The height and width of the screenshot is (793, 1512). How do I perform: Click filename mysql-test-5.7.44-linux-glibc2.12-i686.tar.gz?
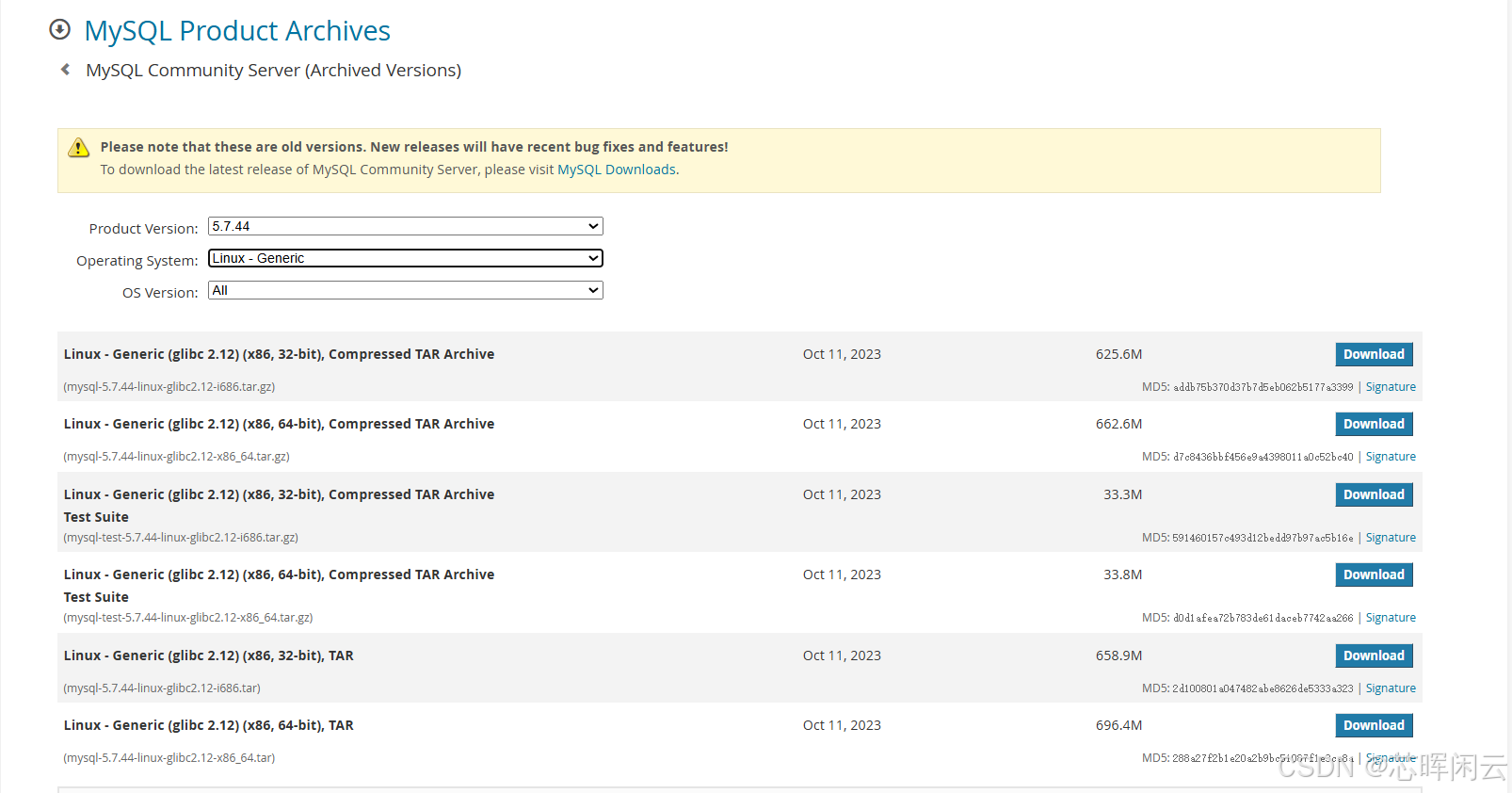[x=181, y=538]
